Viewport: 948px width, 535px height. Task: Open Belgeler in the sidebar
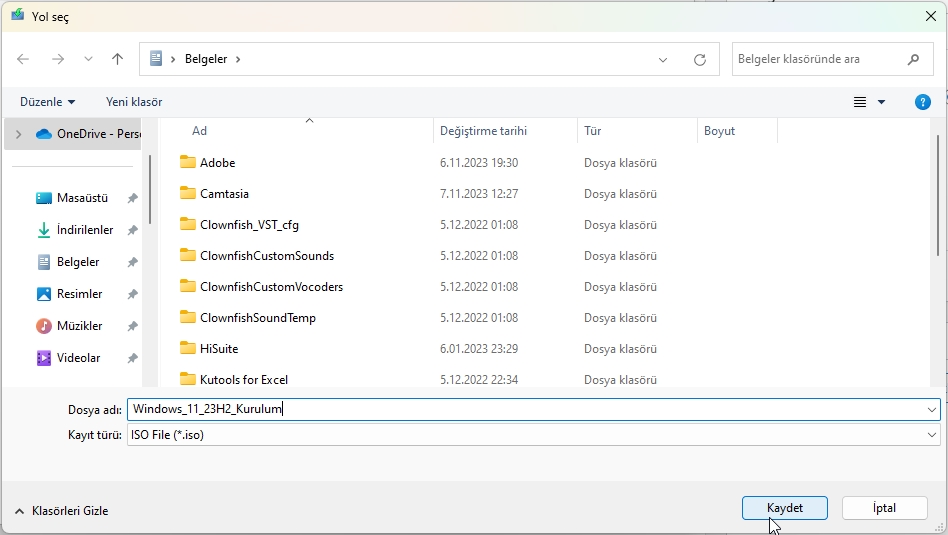[x=77, y=262]
